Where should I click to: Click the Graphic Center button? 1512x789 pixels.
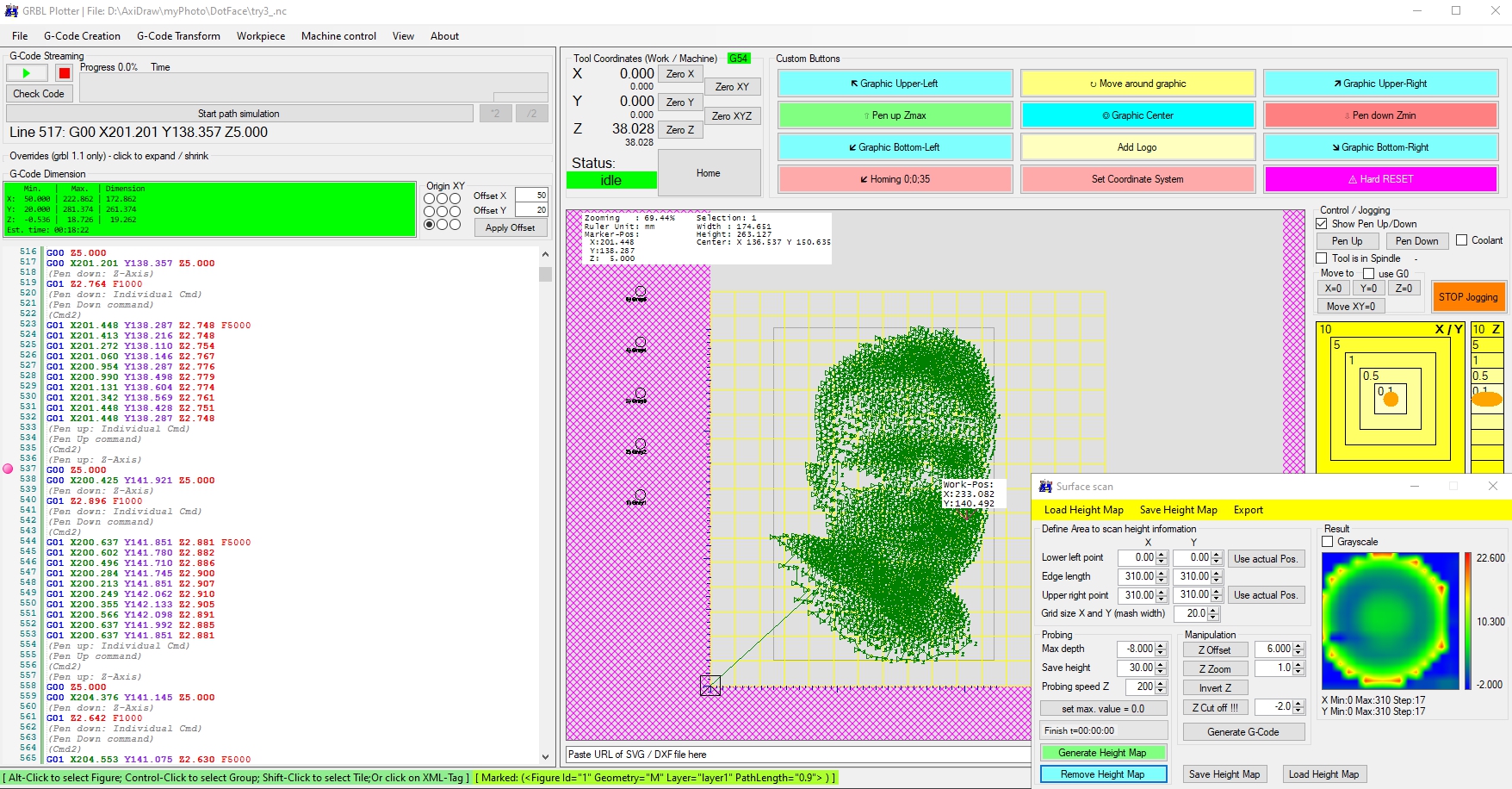(1137, 115)
